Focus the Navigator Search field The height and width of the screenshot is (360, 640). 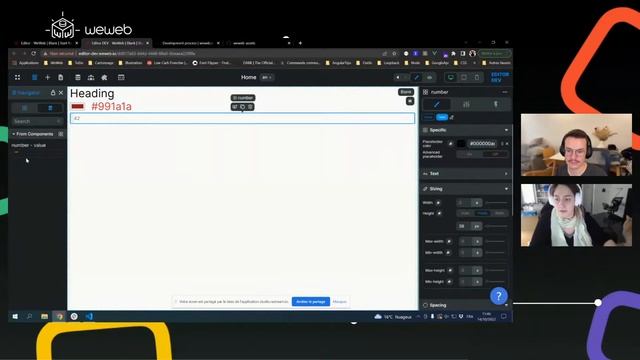pyautogui.click(x=37, y=121)
